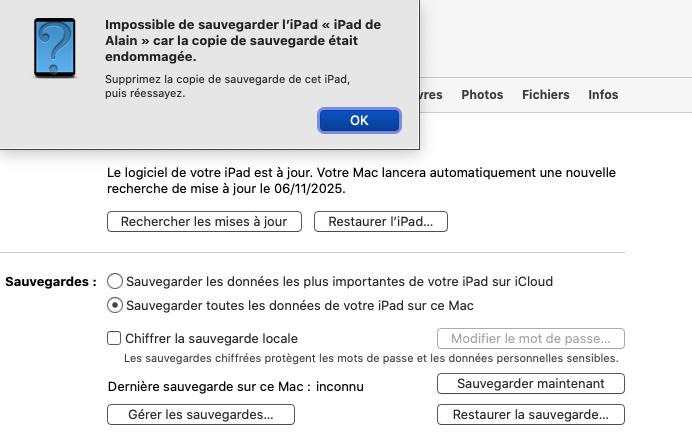
Task: Switch to the Photos tab
Action: coord(482,95)
